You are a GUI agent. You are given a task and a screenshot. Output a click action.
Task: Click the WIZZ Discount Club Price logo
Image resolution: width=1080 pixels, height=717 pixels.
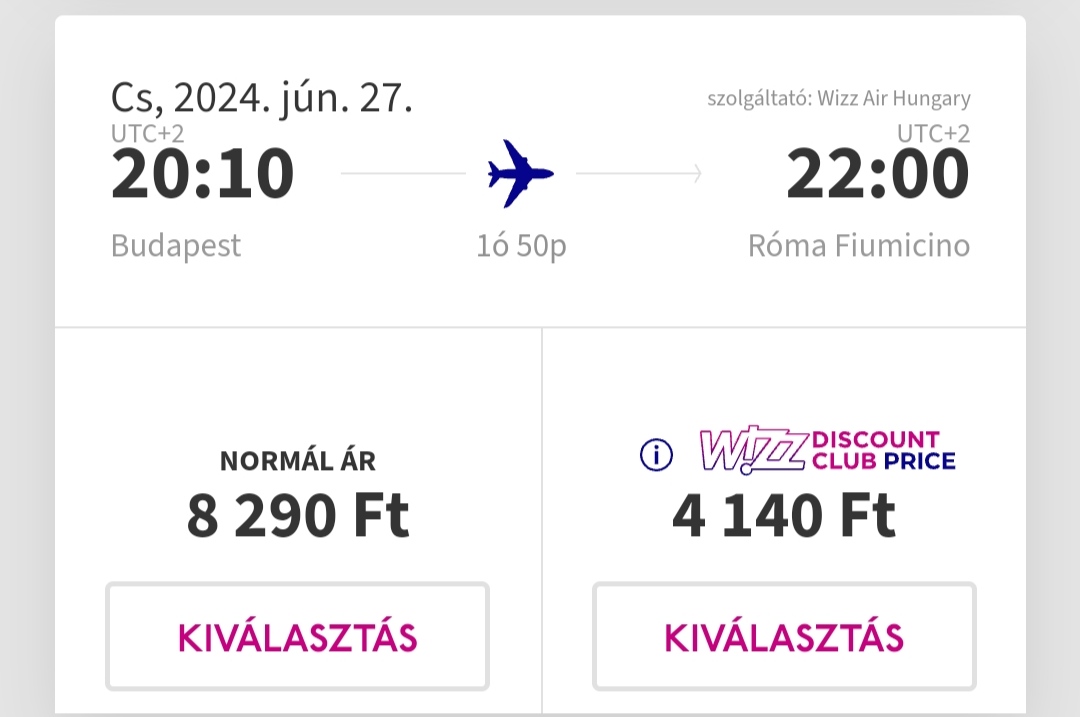827,451
